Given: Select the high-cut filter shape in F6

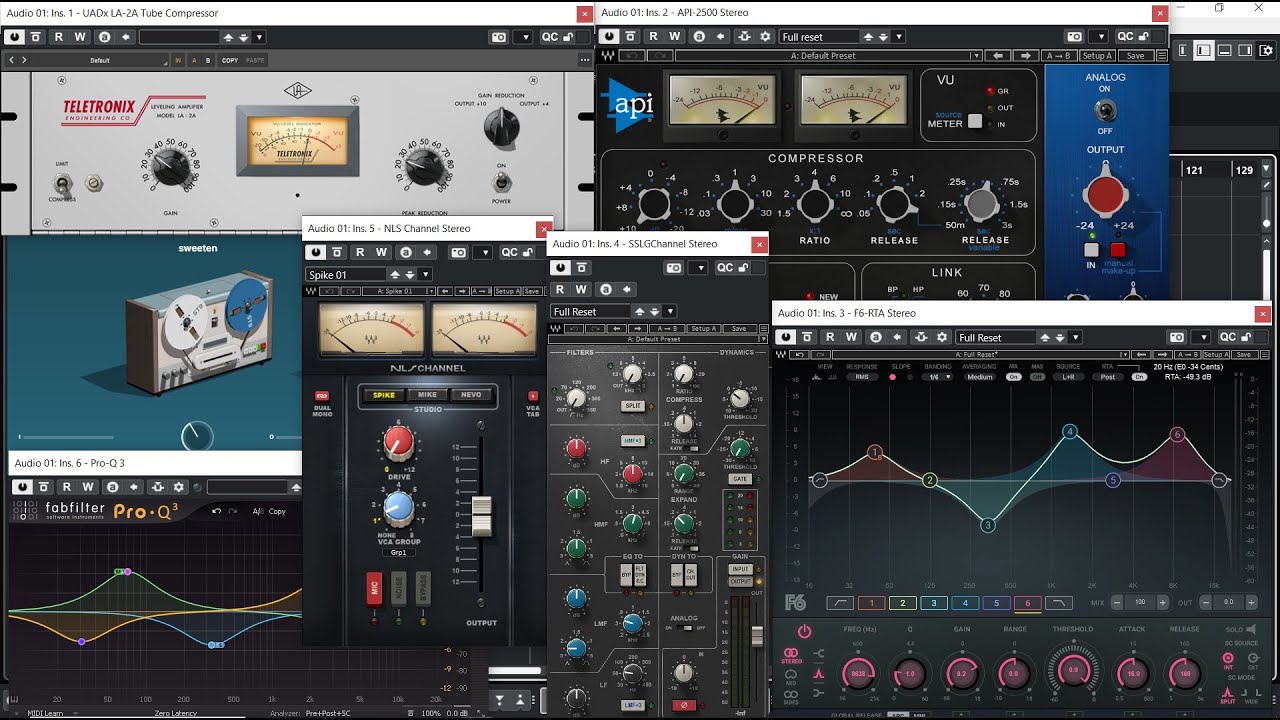Looking at the screenshot, I should point(1058,603).
